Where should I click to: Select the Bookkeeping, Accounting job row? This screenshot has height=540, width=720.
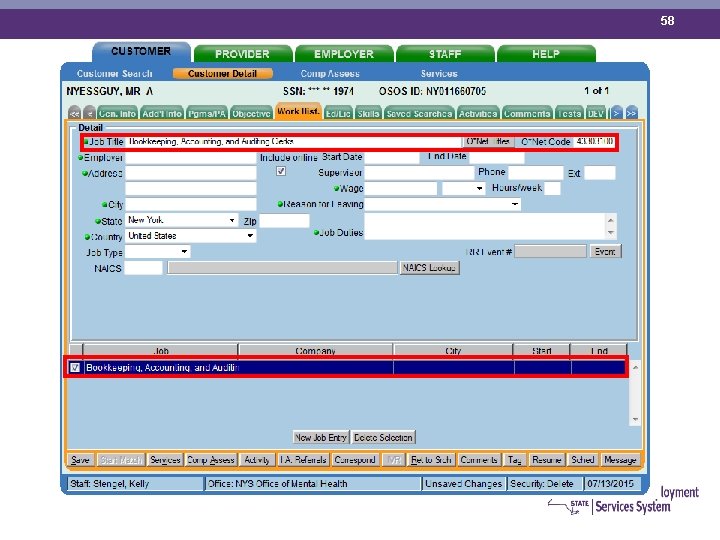346,367
